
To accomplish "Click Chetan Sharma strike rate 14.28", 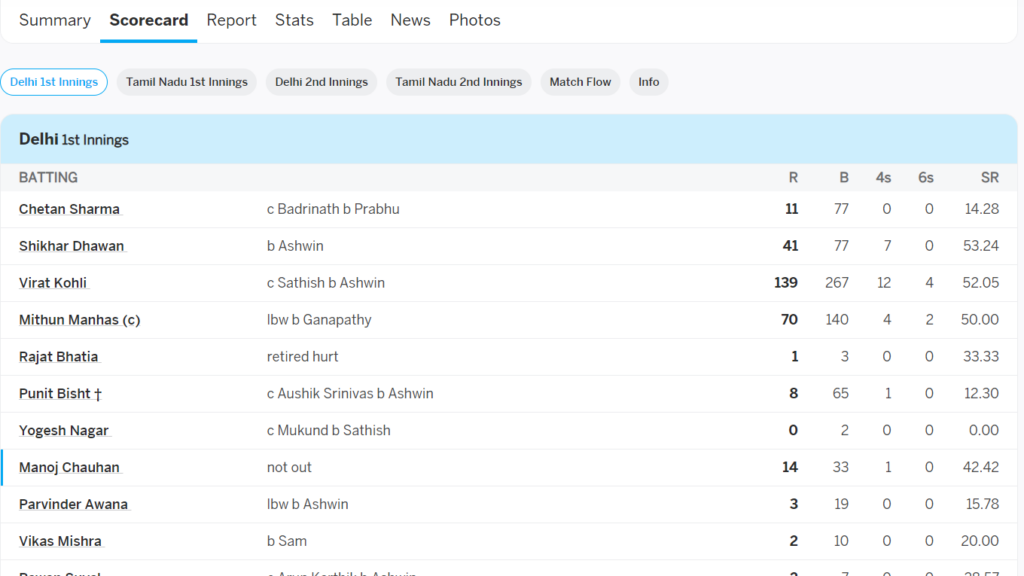I will point(982,209).
